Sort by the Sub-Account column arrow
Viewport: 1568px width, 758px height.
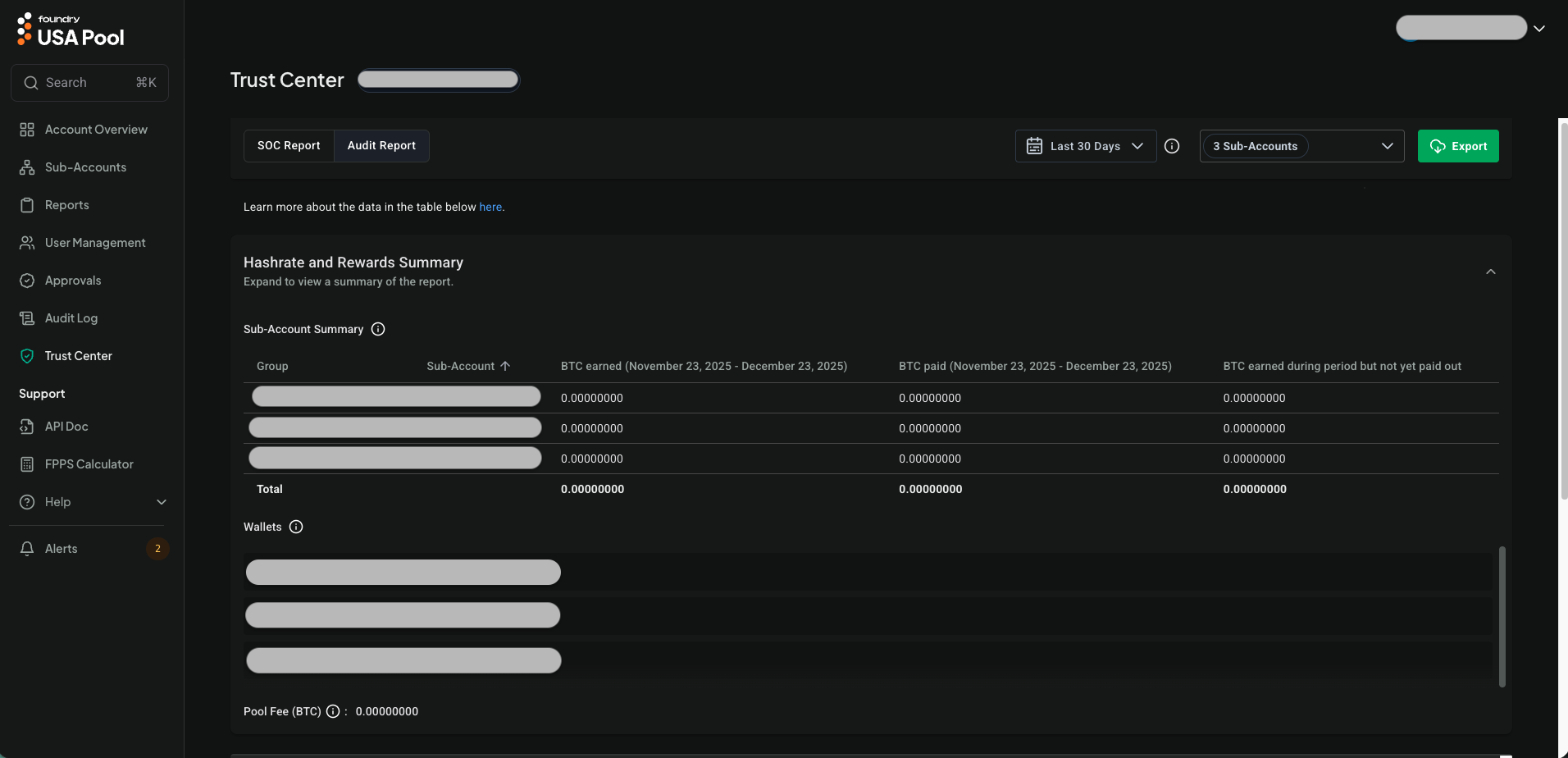coord(505,366)
